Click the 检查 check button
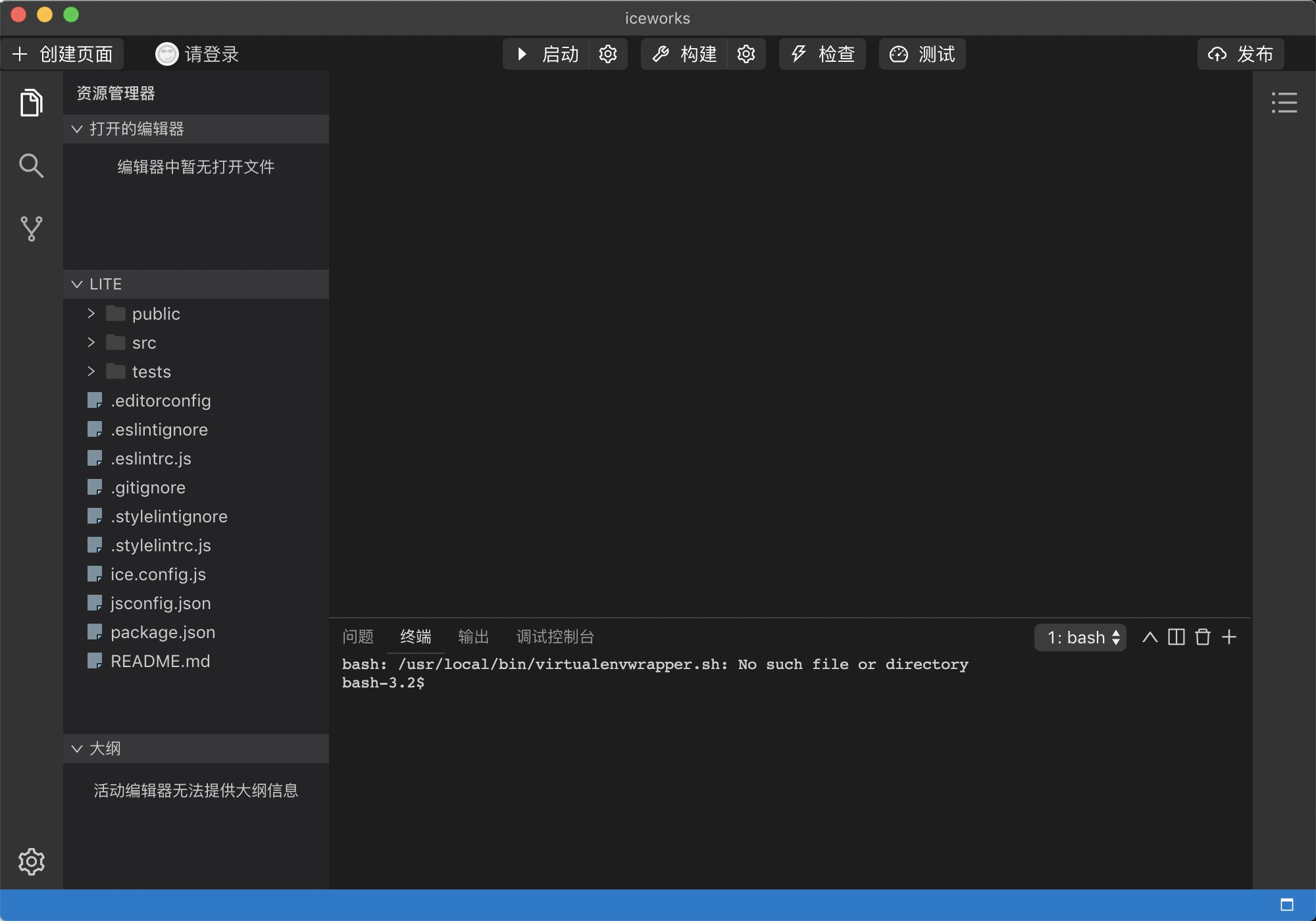 coord(822,54)
